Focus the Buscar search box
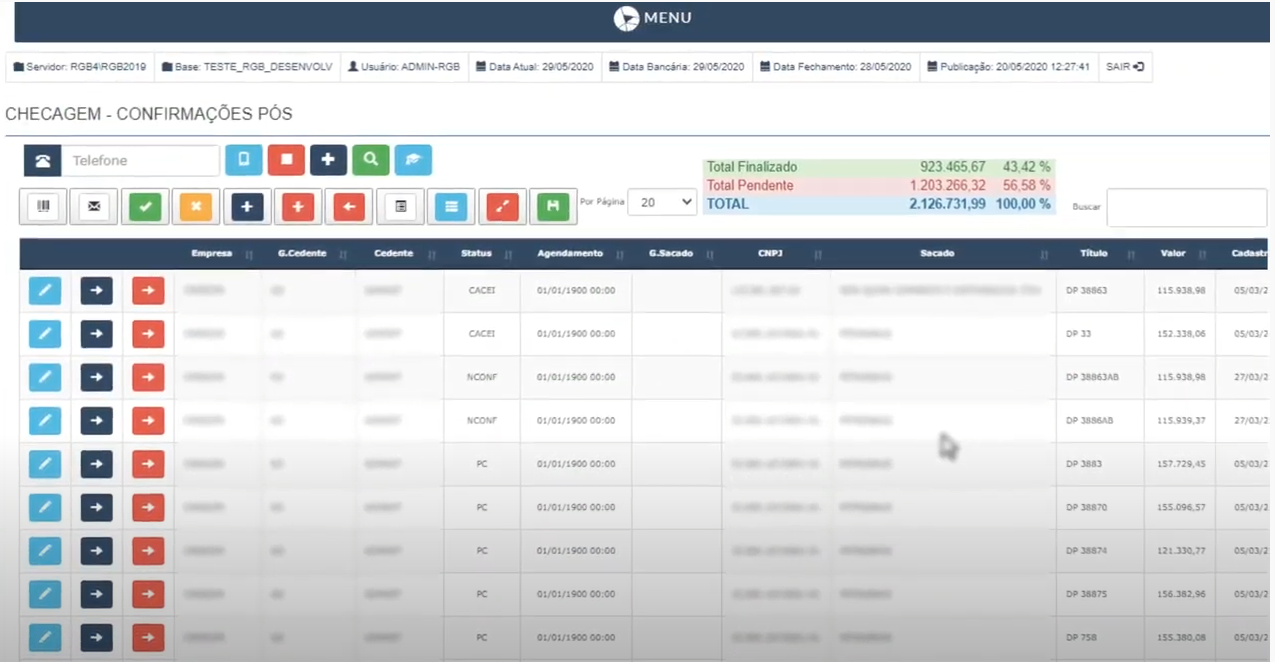The height and width of the screenshot is (662, 1275). click(x=1186, y=208)
